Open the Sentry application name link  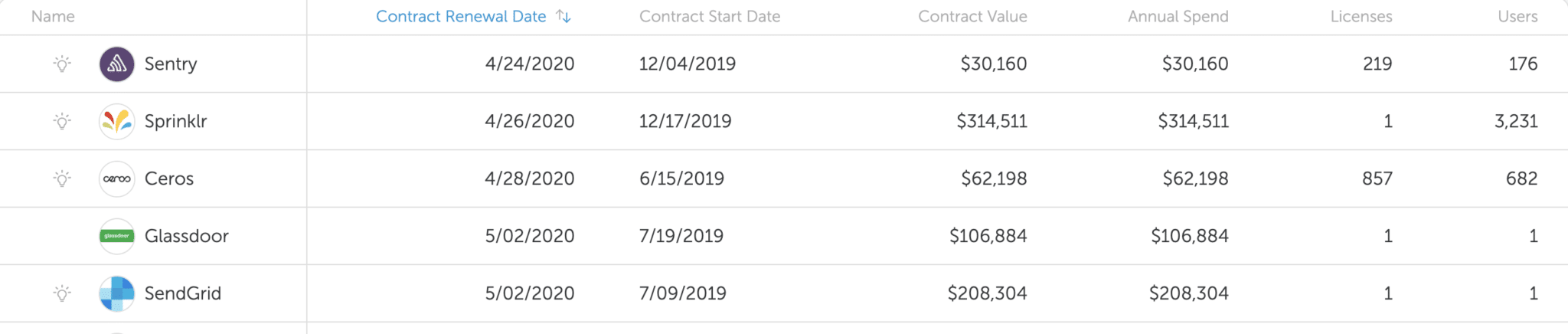click(x=171, y=64)
